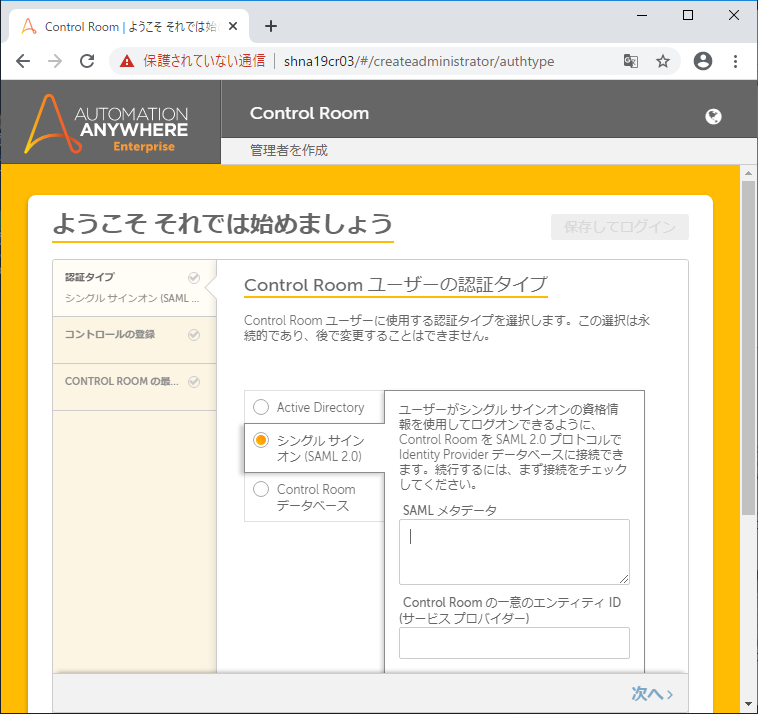Screen dimensions: 758x714
Task: Click the globe language icon in header
Action: click(x=713, y=117)
